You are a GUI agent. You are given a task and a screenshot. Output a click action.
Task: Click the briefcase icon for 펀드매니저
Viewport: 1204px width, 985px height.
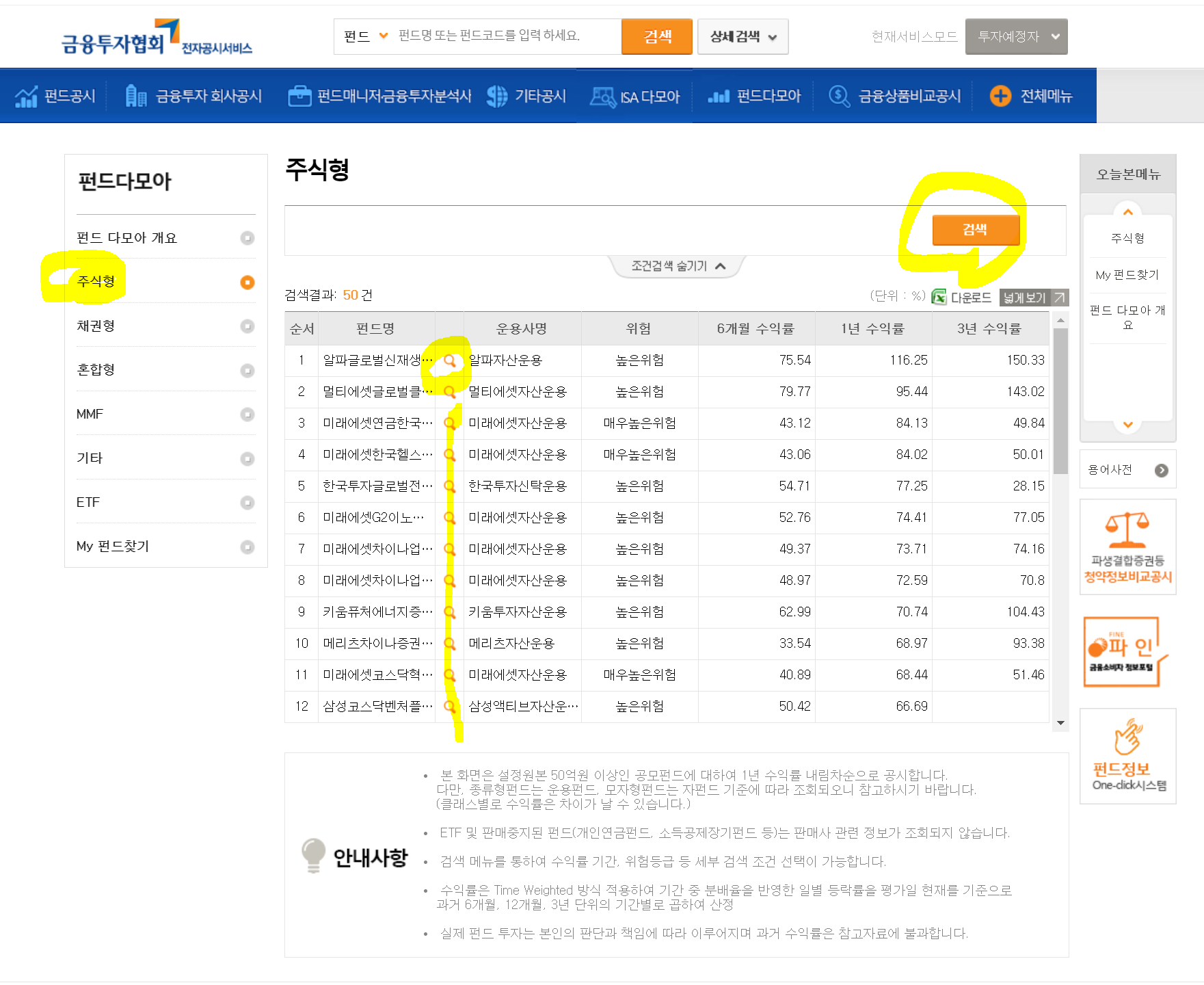[299, 96]
